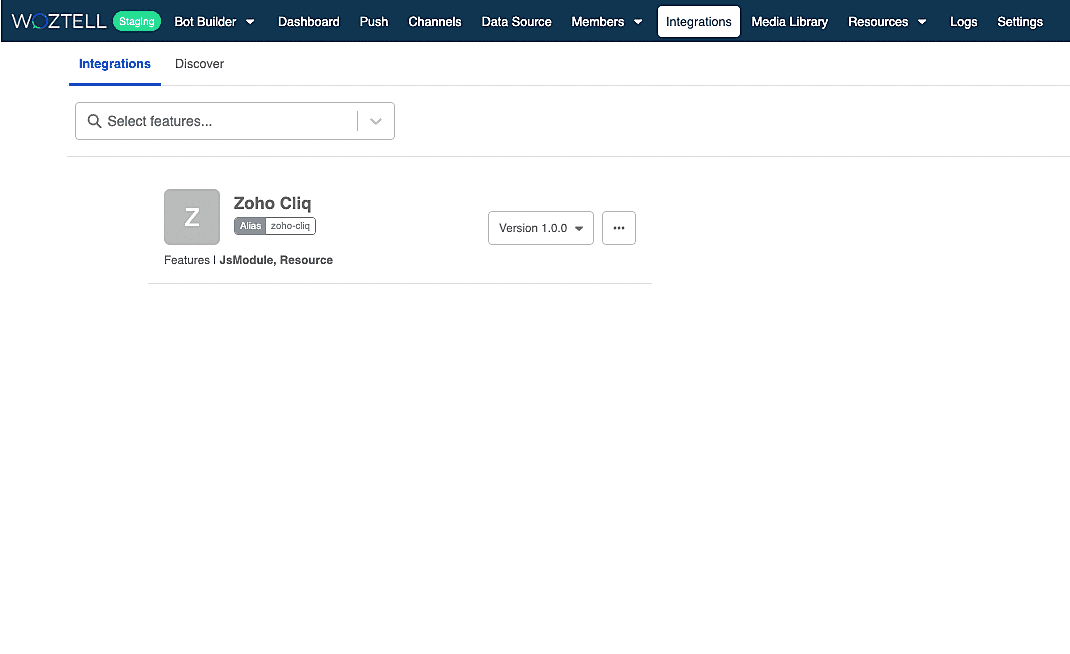Image resolution: width=1070 pixels, height=654 pixels.
Task: Expand the Members dropdown menu
Action: click(x=607, y=22)
